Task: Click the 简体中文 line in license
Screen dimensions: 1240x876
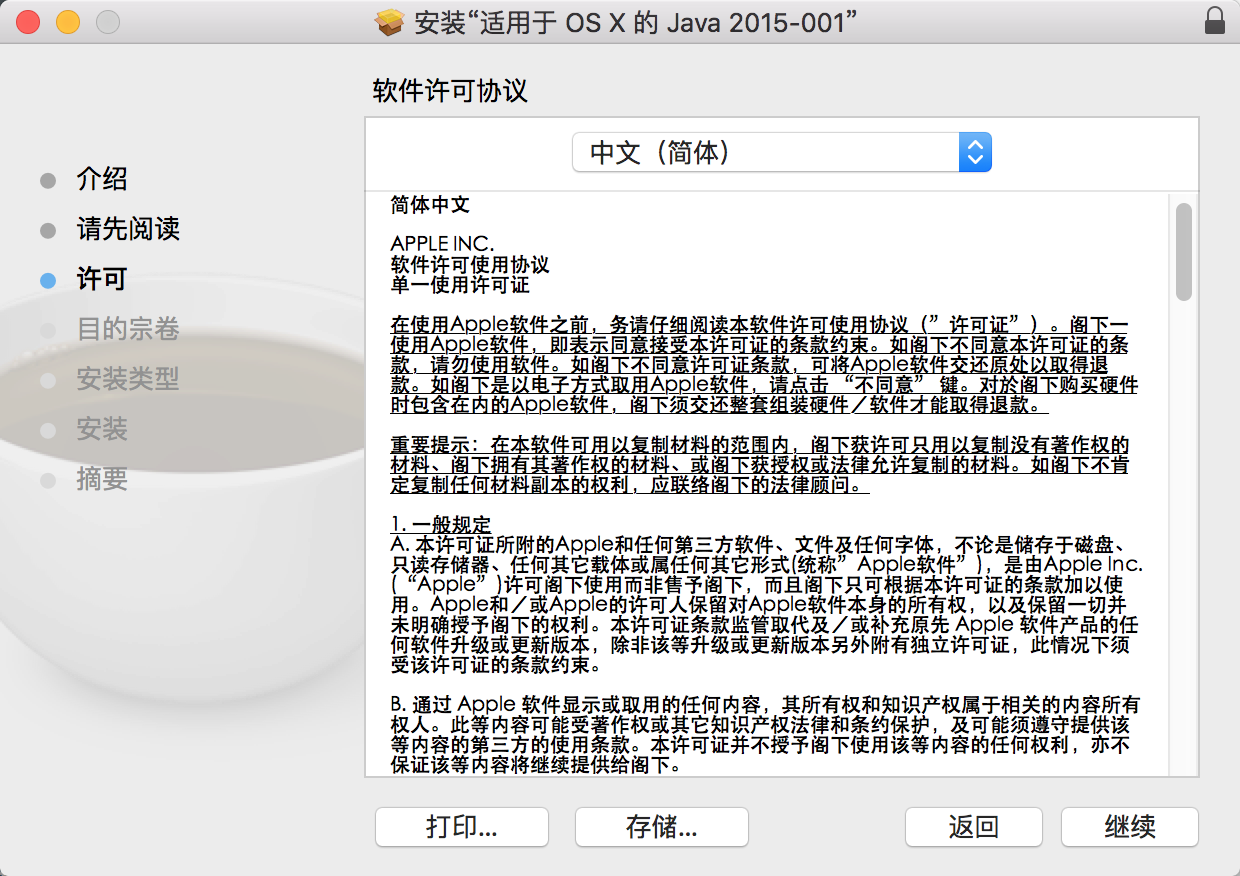Action: coord(430,205)
